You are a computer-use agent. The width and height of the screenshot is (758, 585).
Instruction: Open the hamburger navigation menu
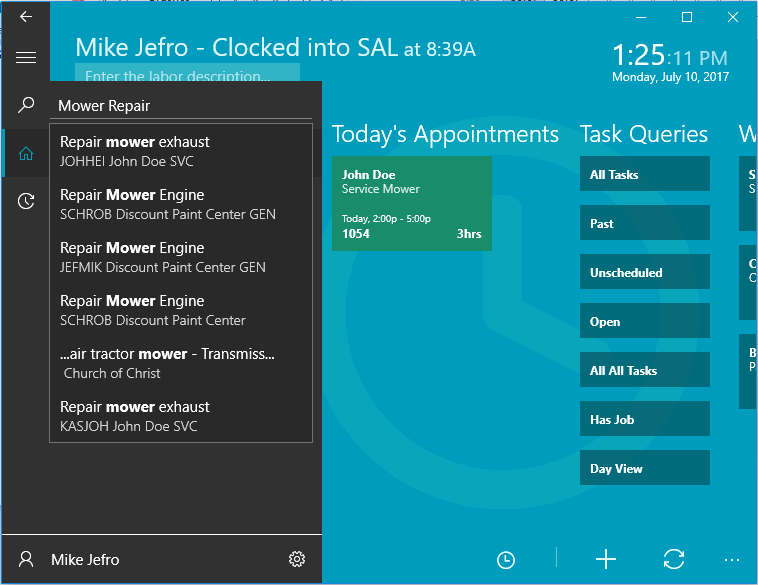click(26, 58)
